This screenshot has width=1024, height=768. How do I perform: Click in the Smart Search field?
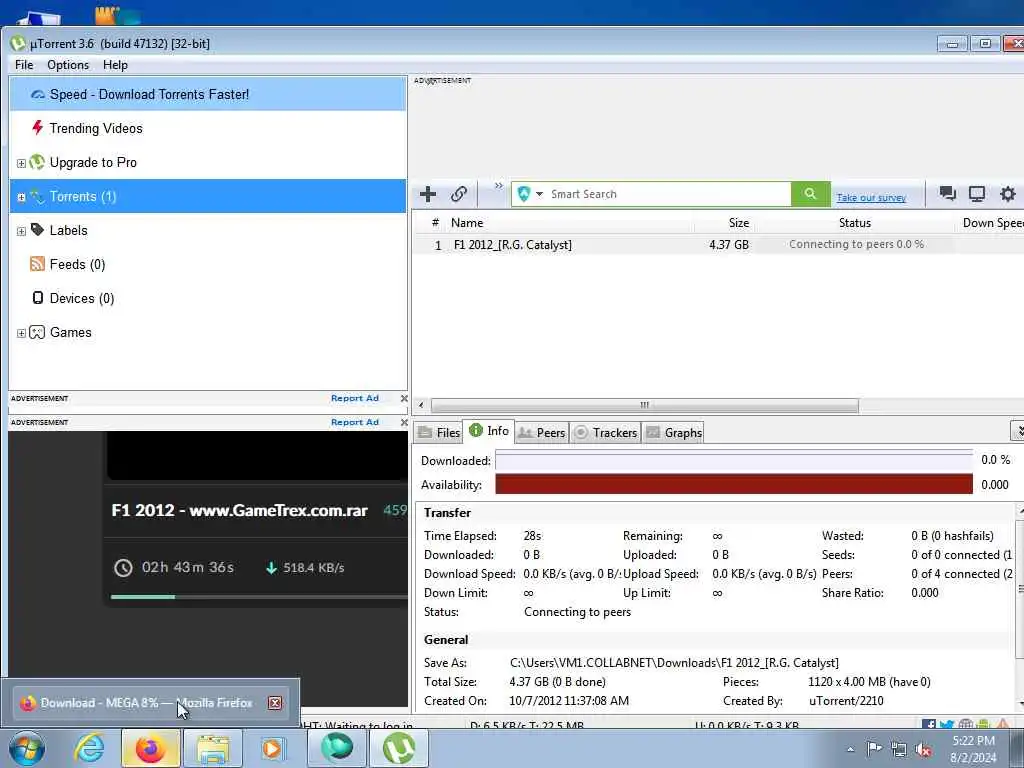click(x=667, y=194)
